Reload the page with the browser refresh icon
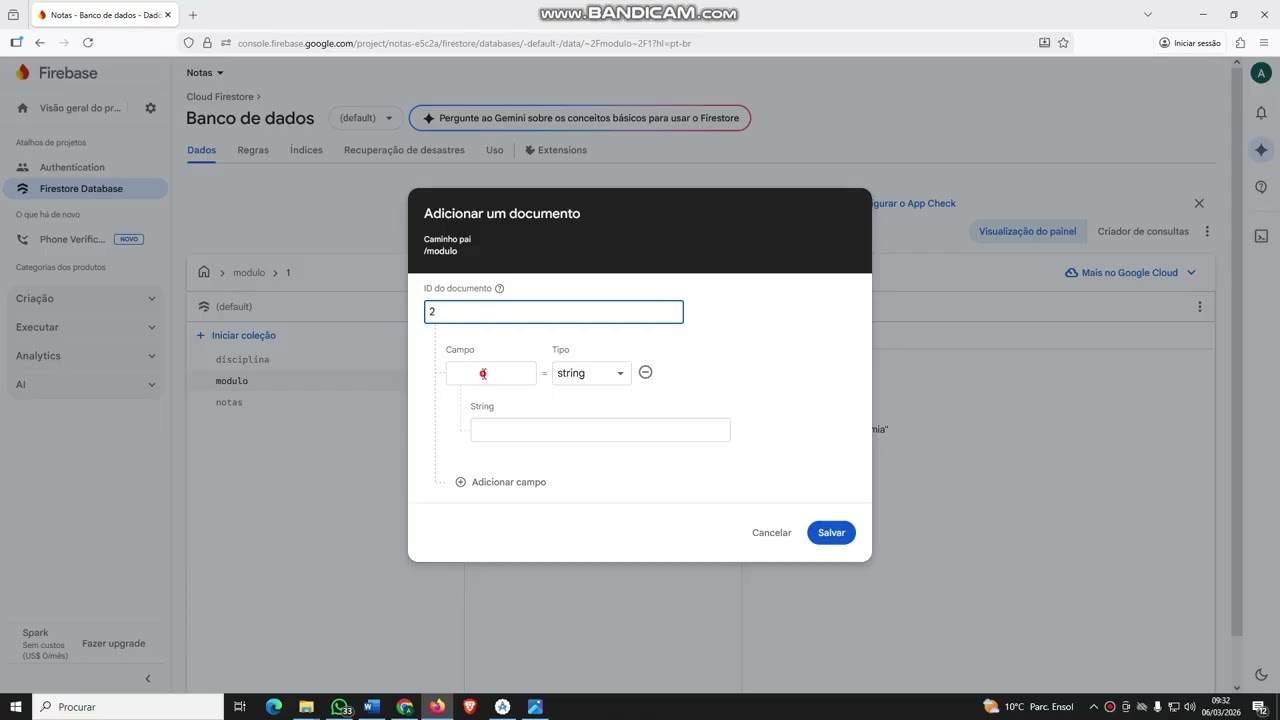Screen dimensions: 1280x720 [x=88, y=43]
